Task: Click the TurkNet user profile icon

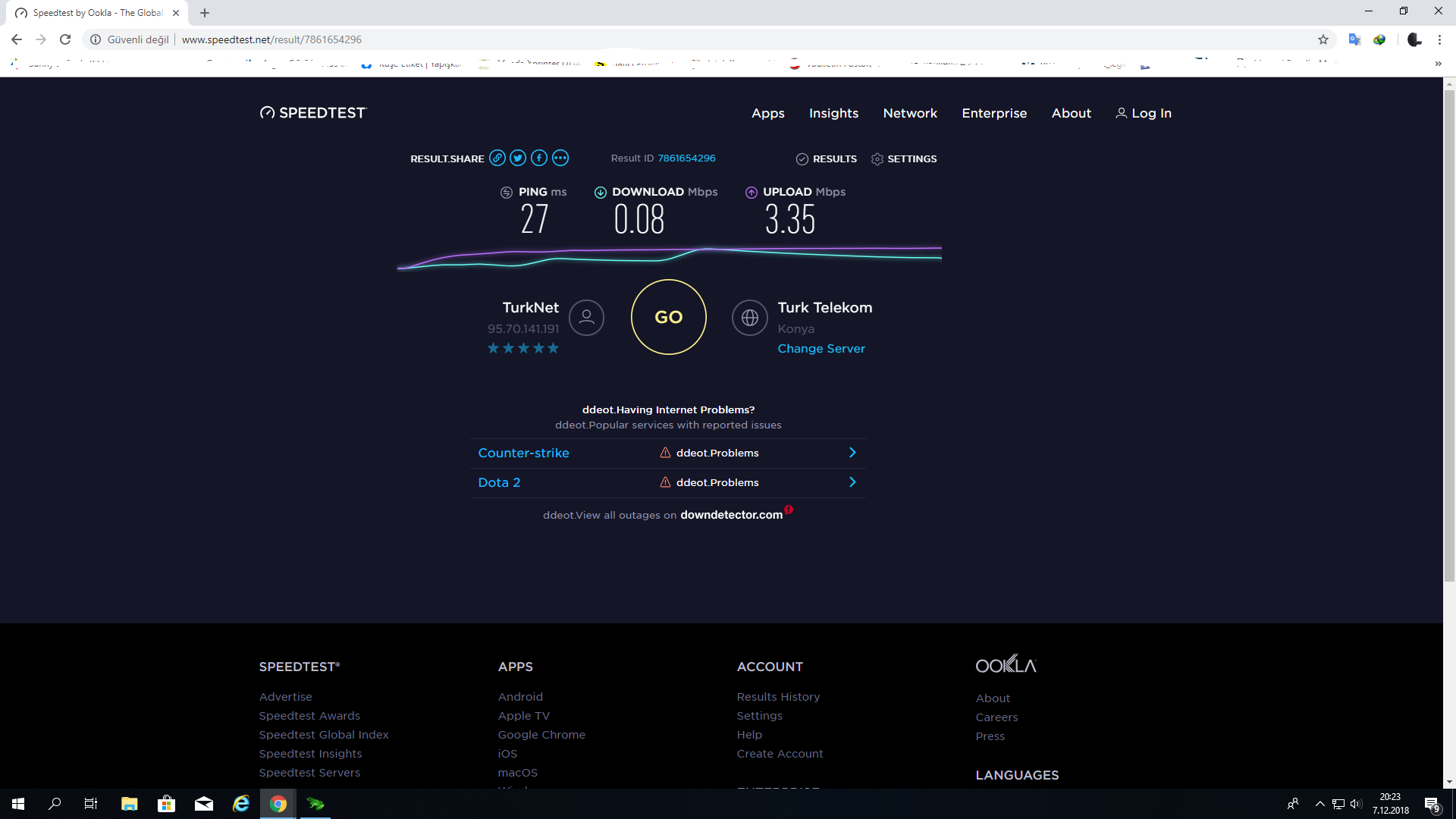Action: coord(586,318)
